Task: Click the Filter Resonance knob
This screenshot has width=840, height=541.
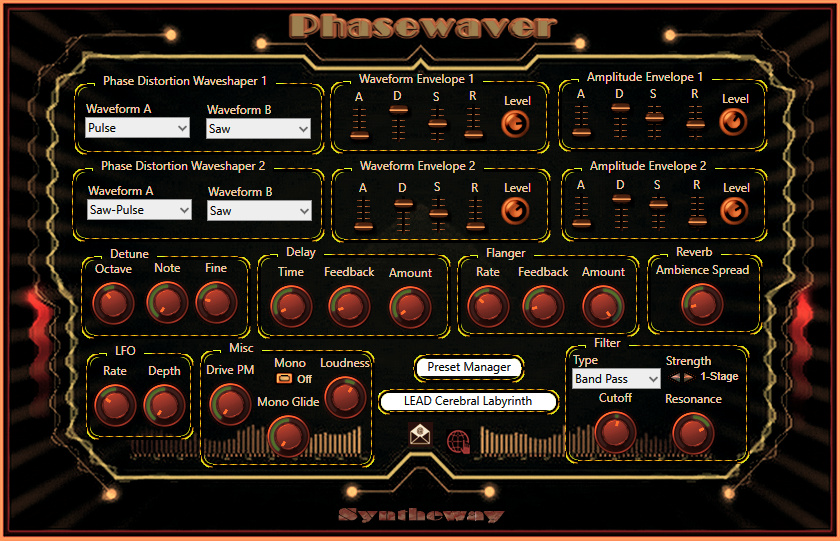Action: point(693,433)
